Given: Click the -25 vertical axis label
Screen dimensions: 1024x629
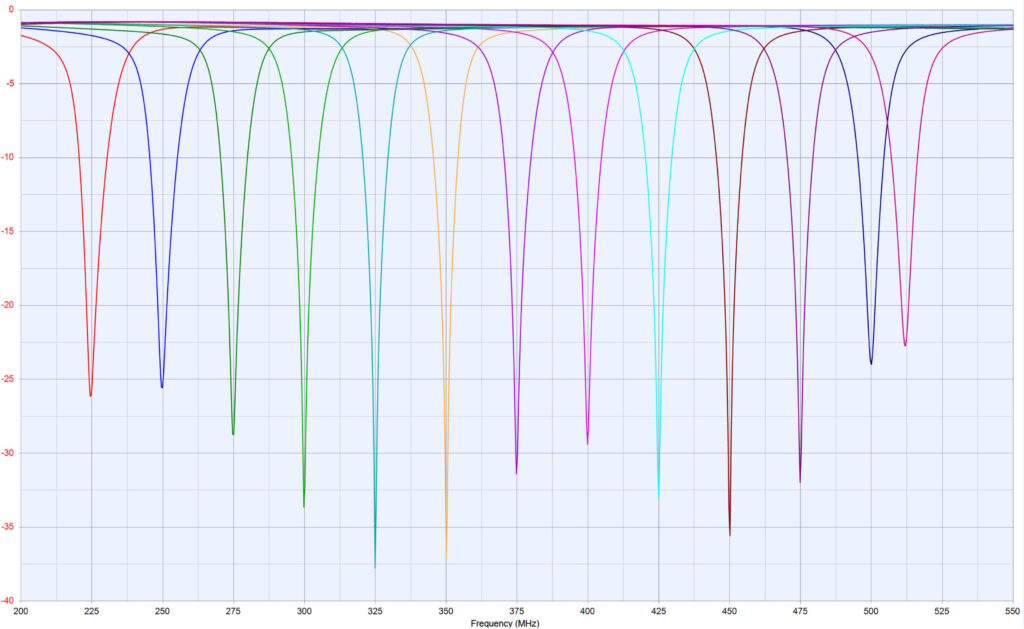Looking at the screenshot, I should coord(7,379).
